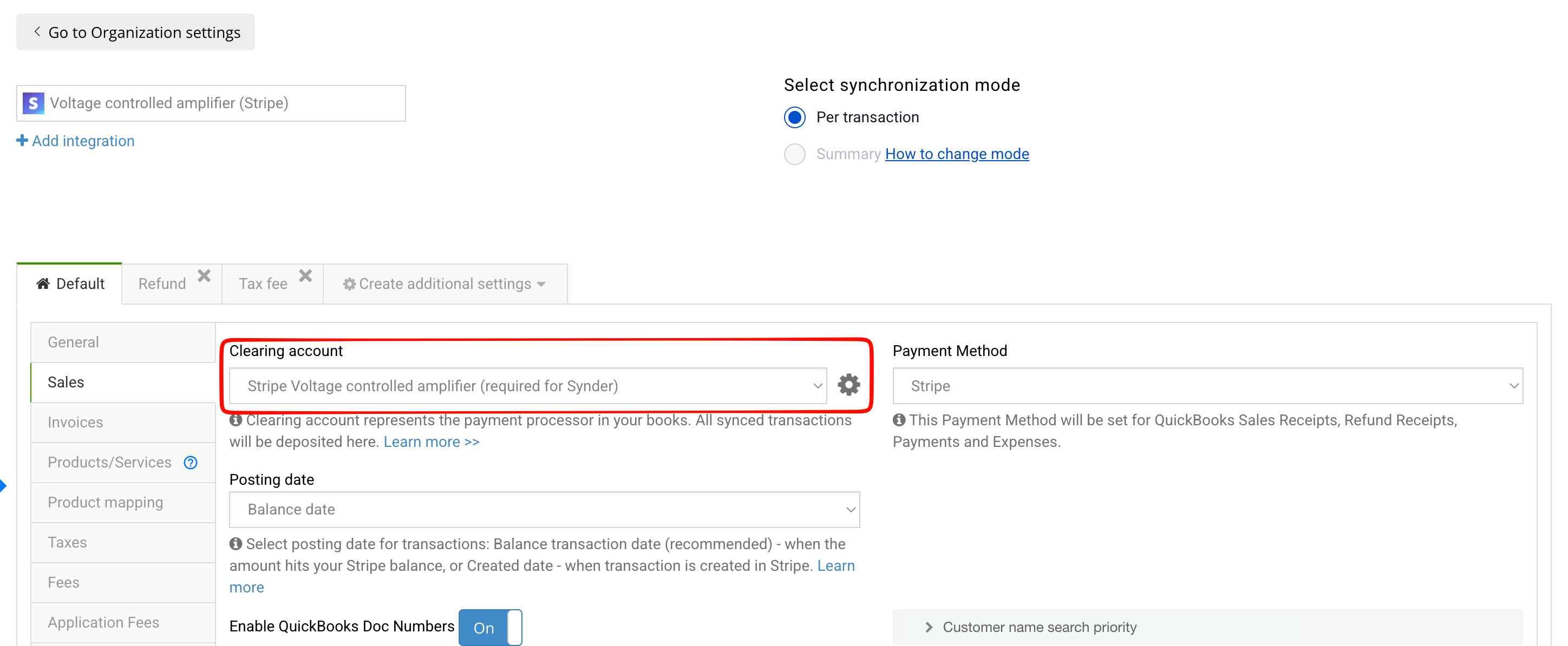Viewport: 1568px width, 646px height.
Task: Expand Customer name search priority
Action: [1207, 627]
